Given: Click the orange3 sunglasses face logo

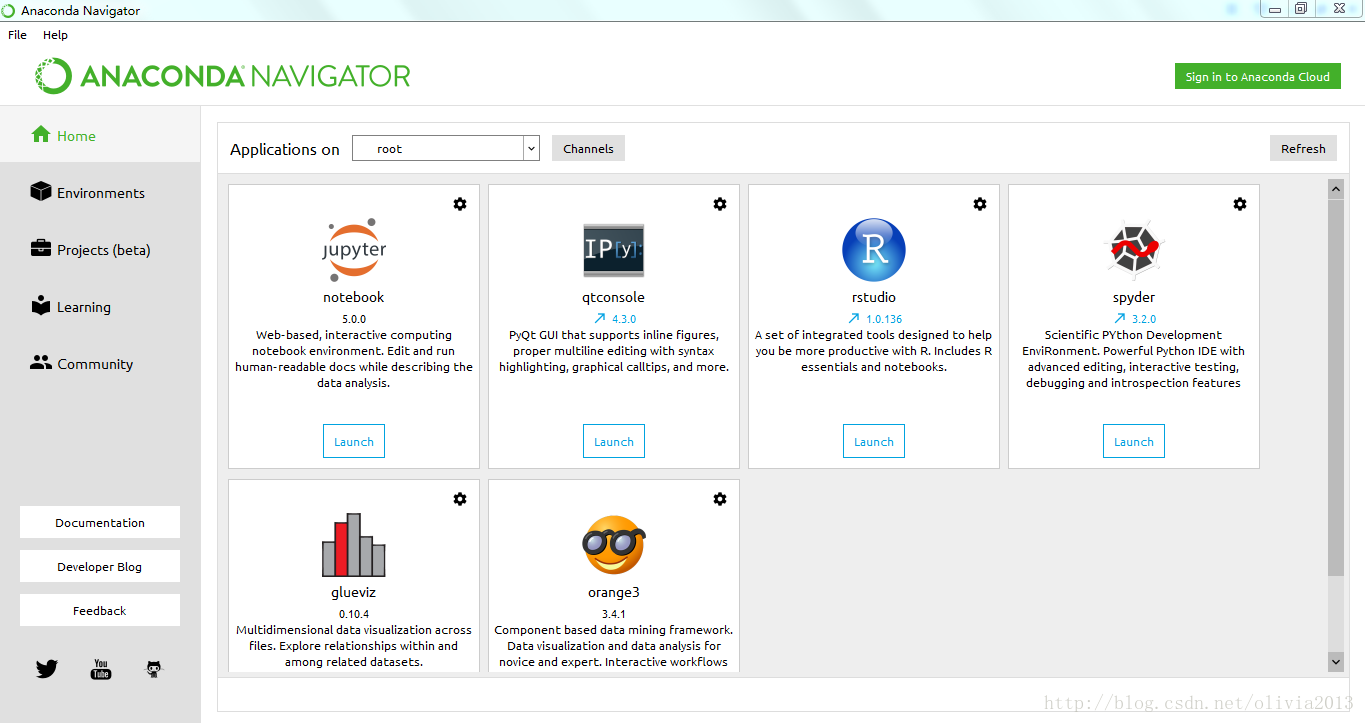Looking at the screenshot, I should 614,545.
